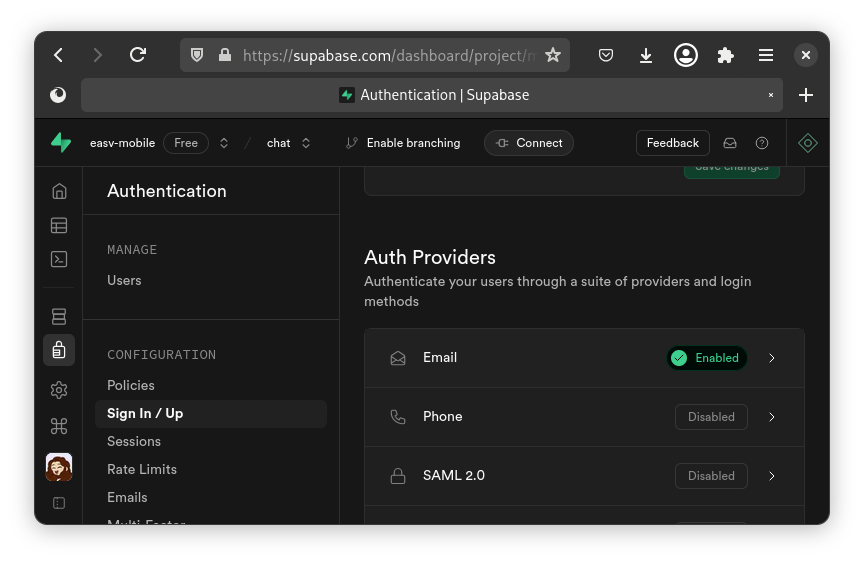Open browser hamburger menu

[x=766, y=55]
